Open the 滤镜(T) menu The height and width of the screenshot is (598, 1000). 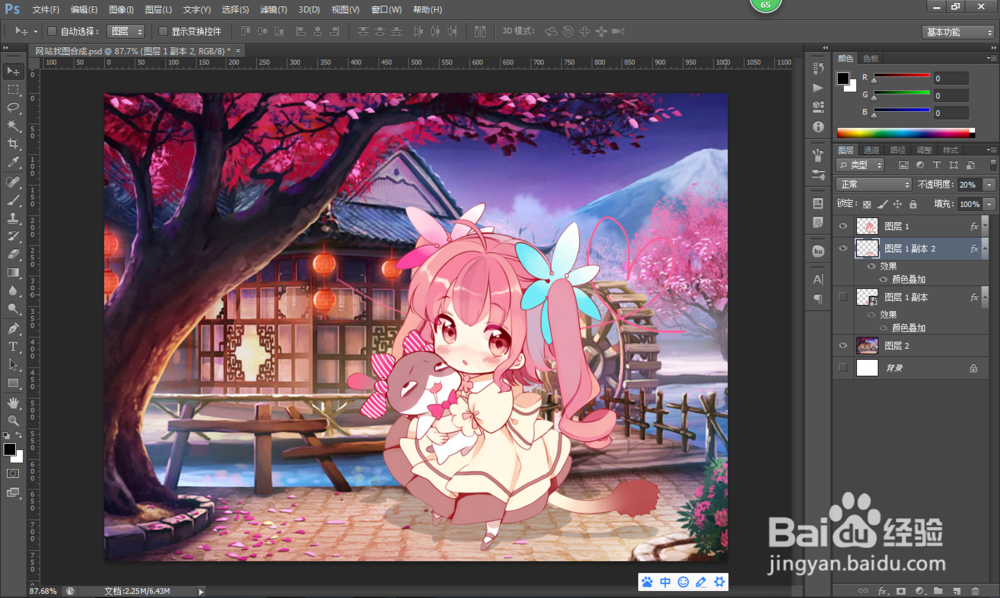(x=274, y=10)
